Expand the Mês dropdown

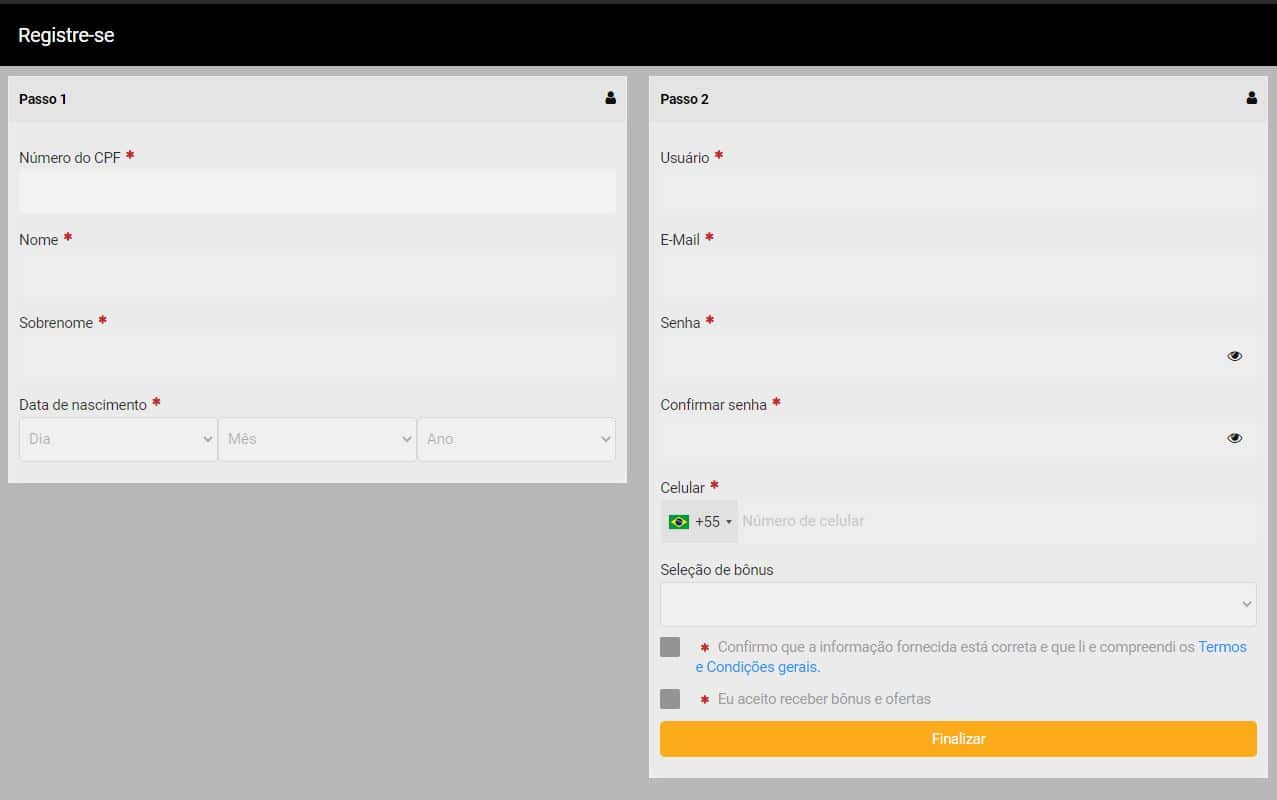pyautogui.click(x=317, y=439)
